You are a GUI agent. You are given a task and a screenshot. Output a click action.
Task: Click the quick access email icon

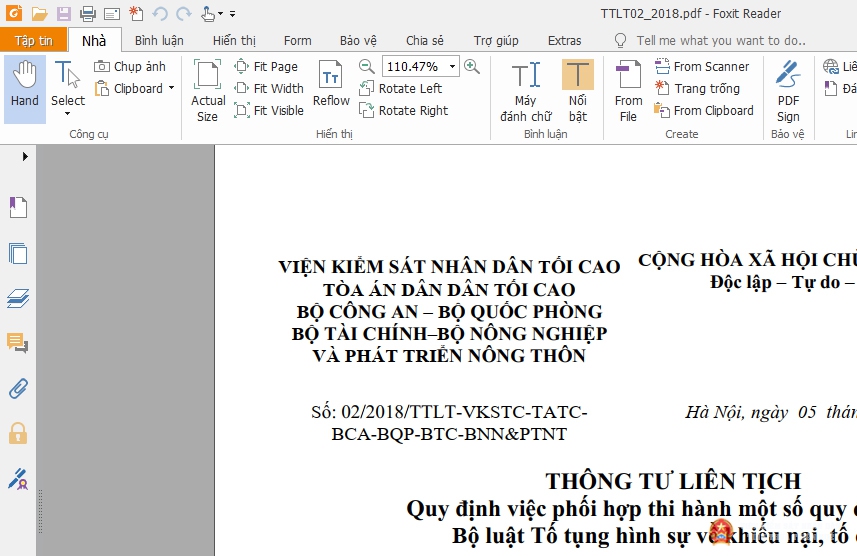click(x=112, y=14)
